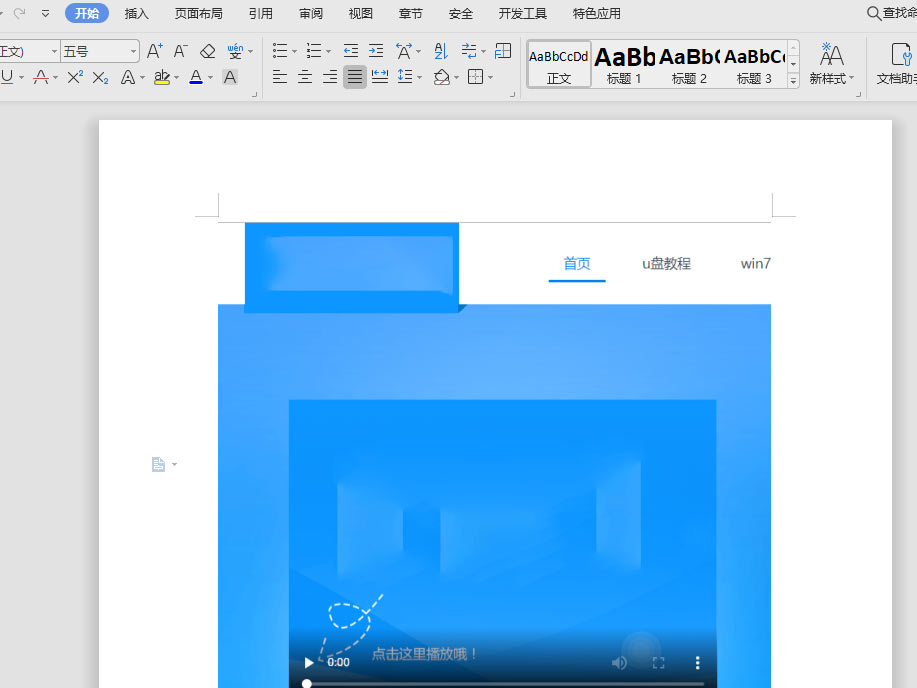The height and width of the screenshot is (688, 917).
Task: Click the pinyin guide (拼音指南) icon
Action: tap(237, 50)
